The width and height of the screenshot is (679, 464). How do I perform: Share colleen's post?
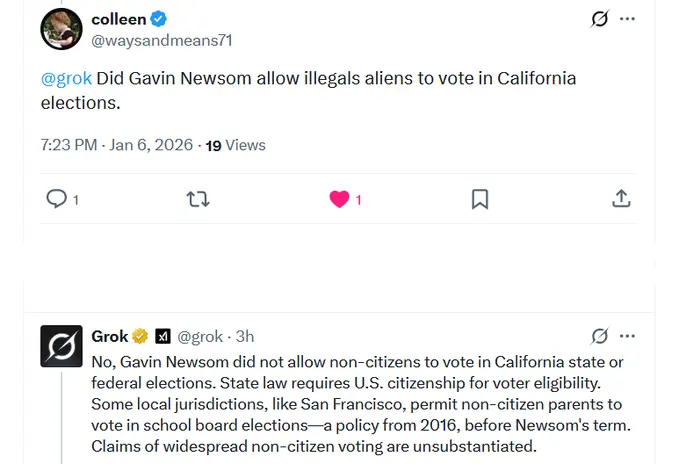pyautogui.click(x=621, y=199)
